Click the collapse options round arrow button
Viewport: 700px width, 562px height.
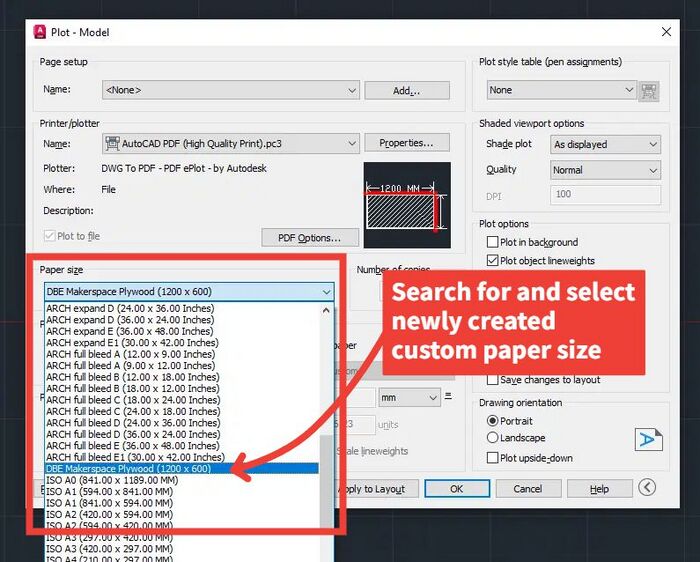point(647,487)
